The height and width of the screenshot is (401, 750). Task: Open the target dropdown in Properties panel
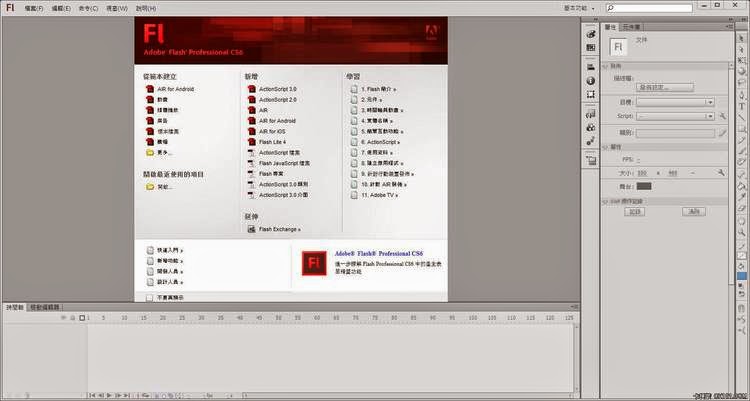[675, 102]
